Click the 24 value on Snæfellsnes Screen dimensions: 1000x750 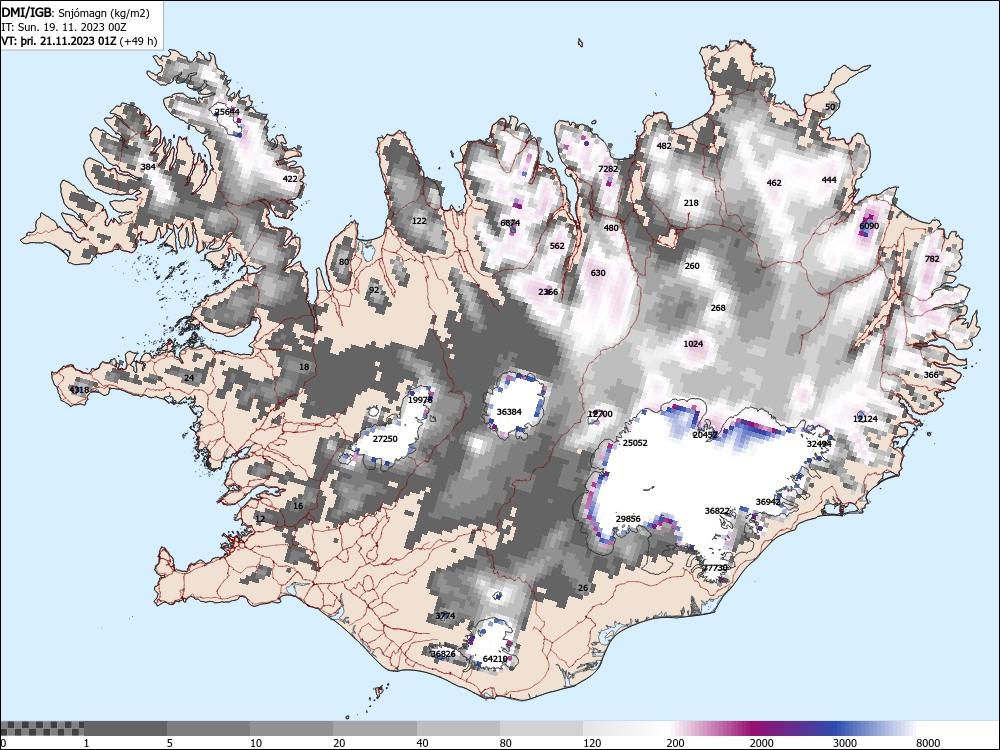[189, 378]
